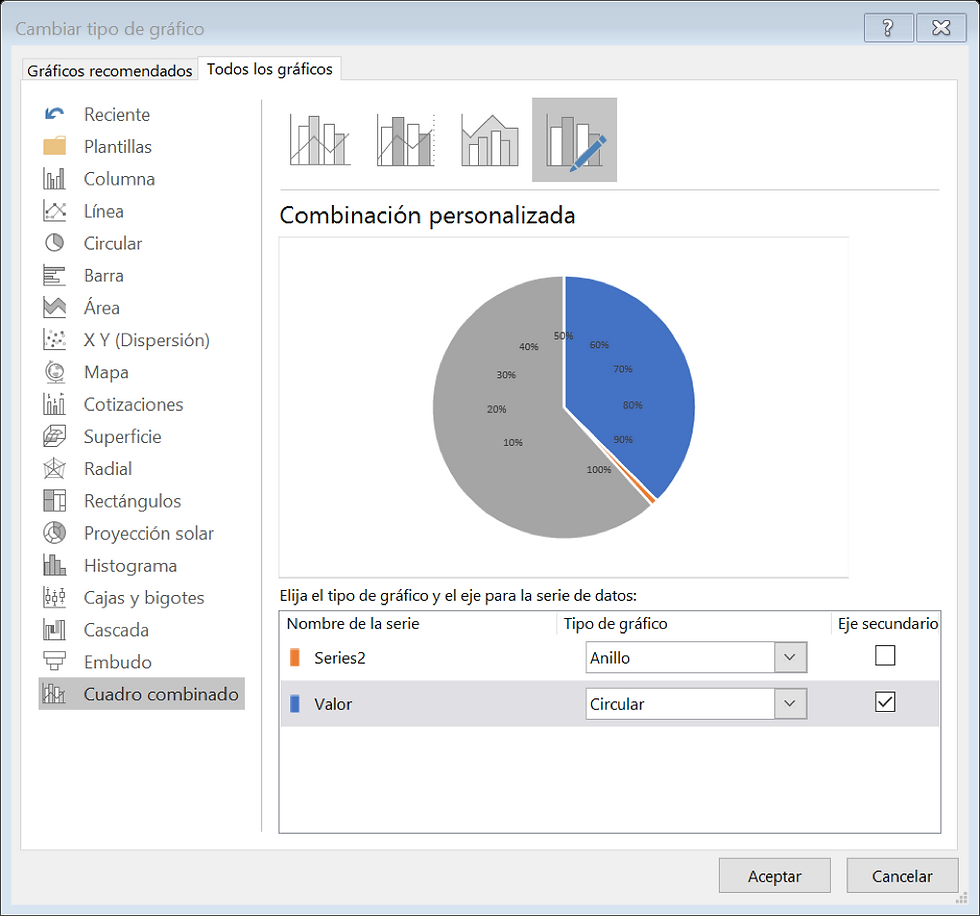Select the Cuadro combinado combo icon
Screen dimensions: 980x916
click(54, 694)
